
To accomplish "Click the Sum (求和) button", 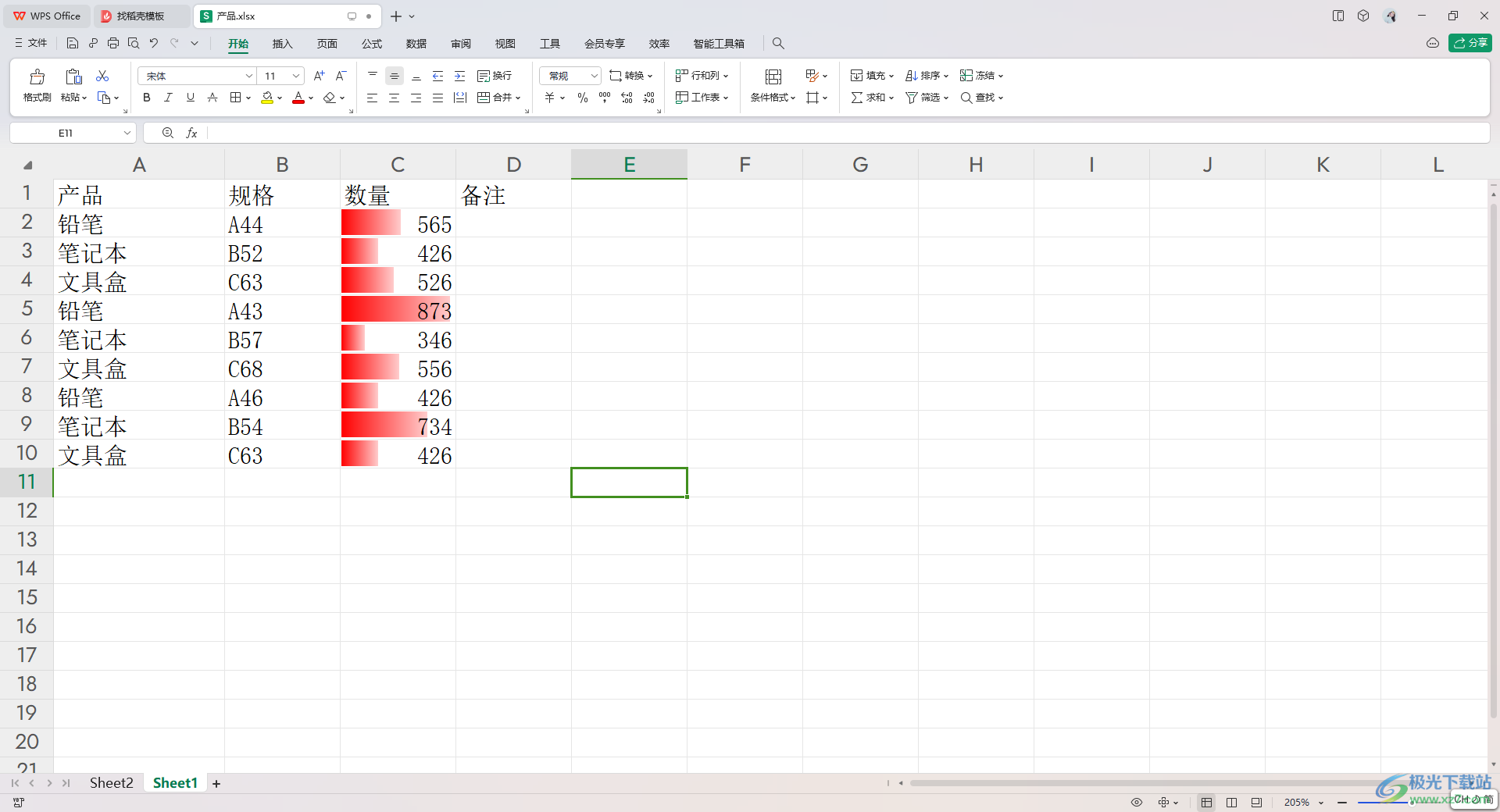I will (x=872, y=98).
